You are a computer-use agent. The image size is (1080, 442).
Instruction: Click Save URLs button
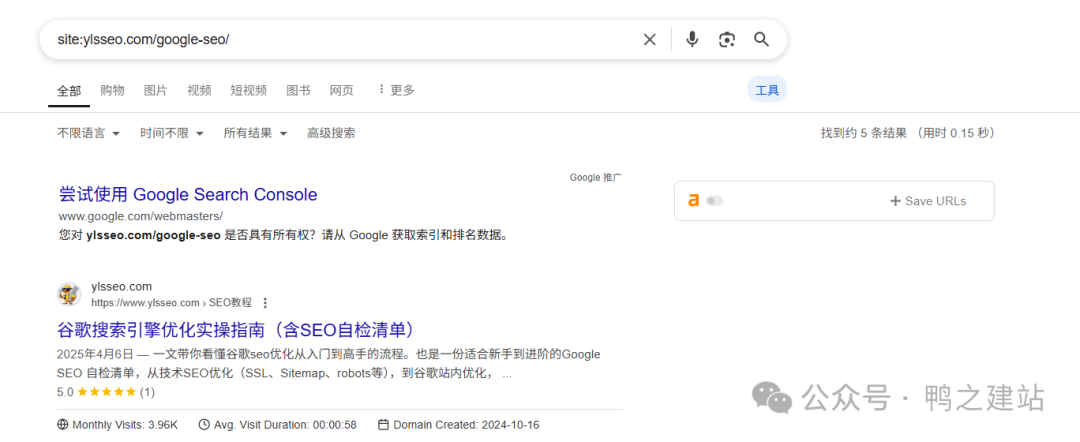coord(928,201)
